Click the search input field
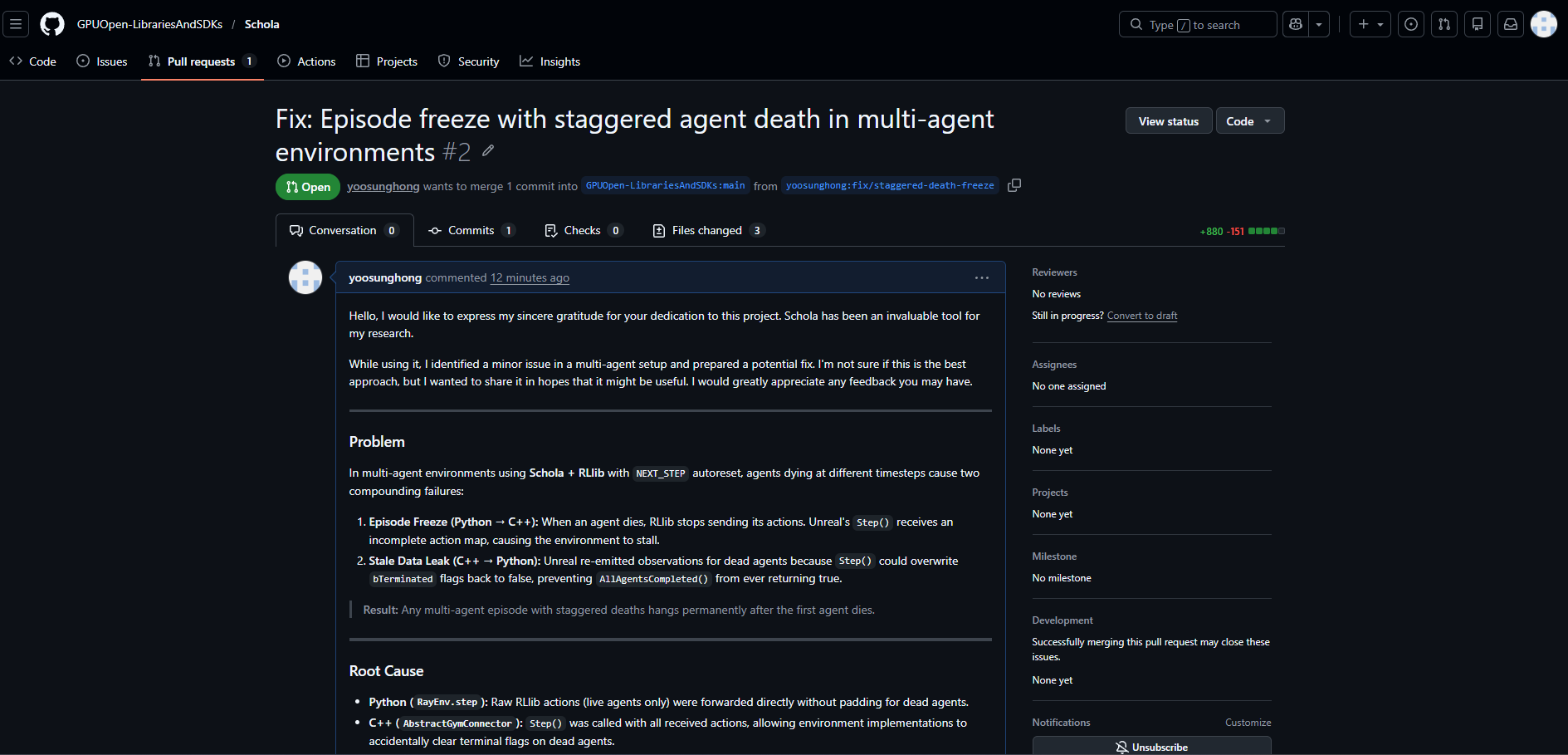Screen dimensions: 1568x755 point(1197,25)
